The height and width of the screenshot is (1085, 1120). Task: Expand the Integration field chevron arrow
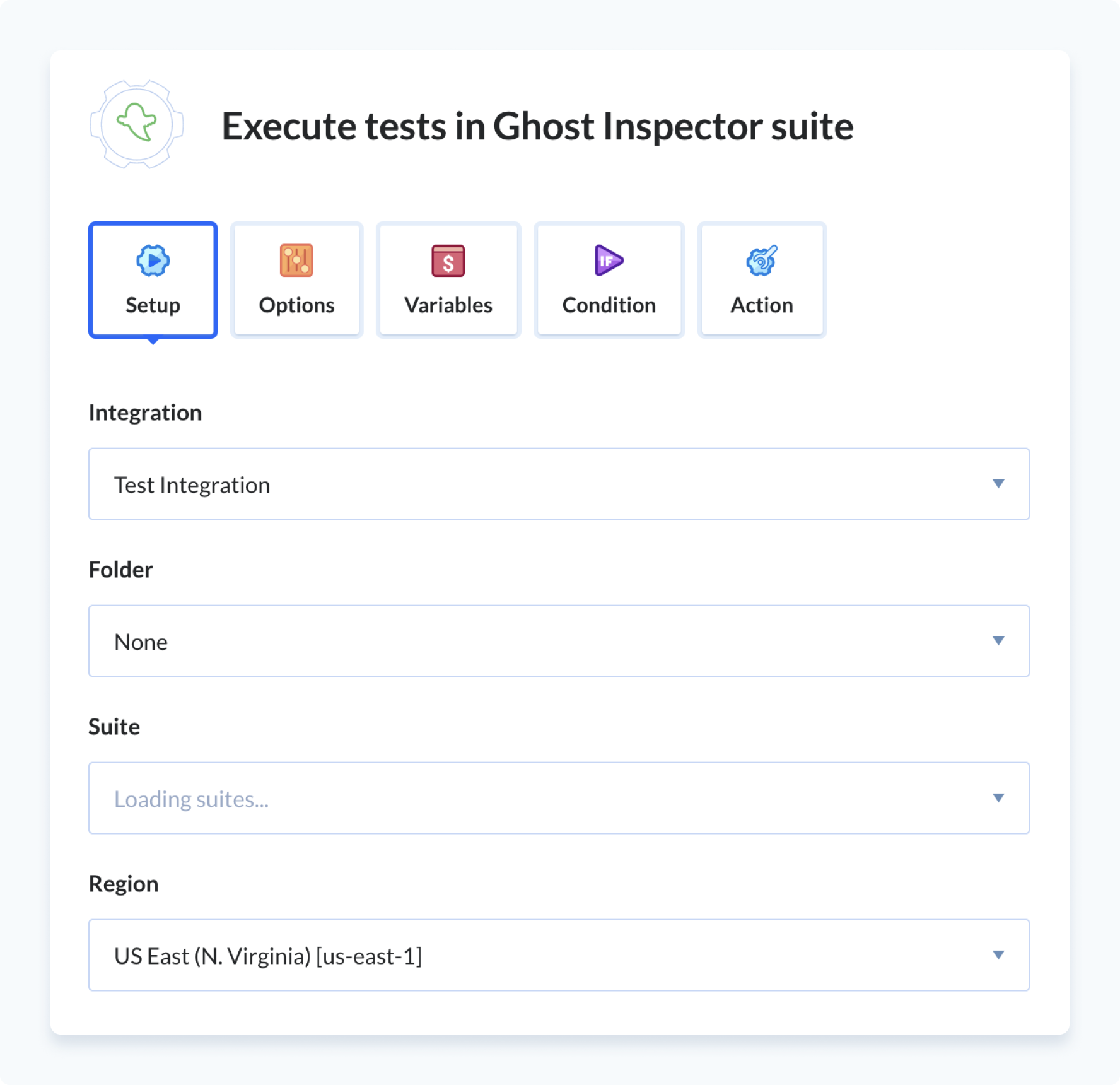pos(998,484)
